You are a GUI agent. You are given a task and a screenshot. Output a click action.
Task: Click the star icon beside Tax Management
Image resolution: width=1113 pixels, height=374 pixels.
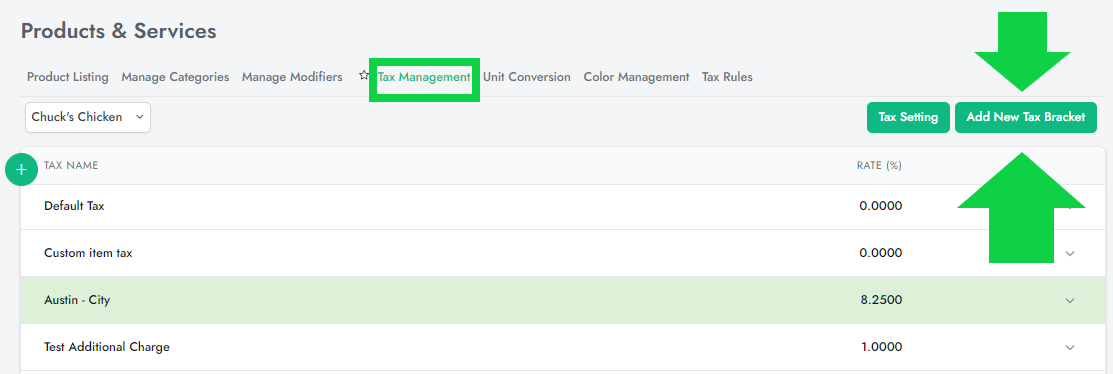pos(364,75)
